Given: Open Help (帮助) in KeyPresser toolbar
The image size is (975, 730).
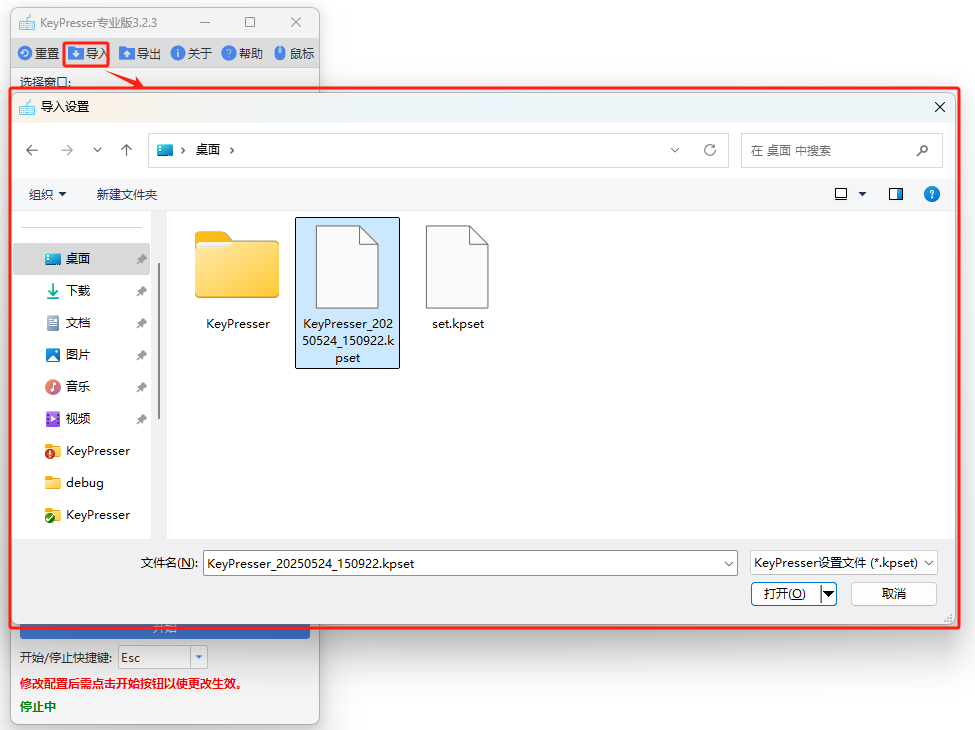Looking at the screenshot, I should tap(242, 53).
